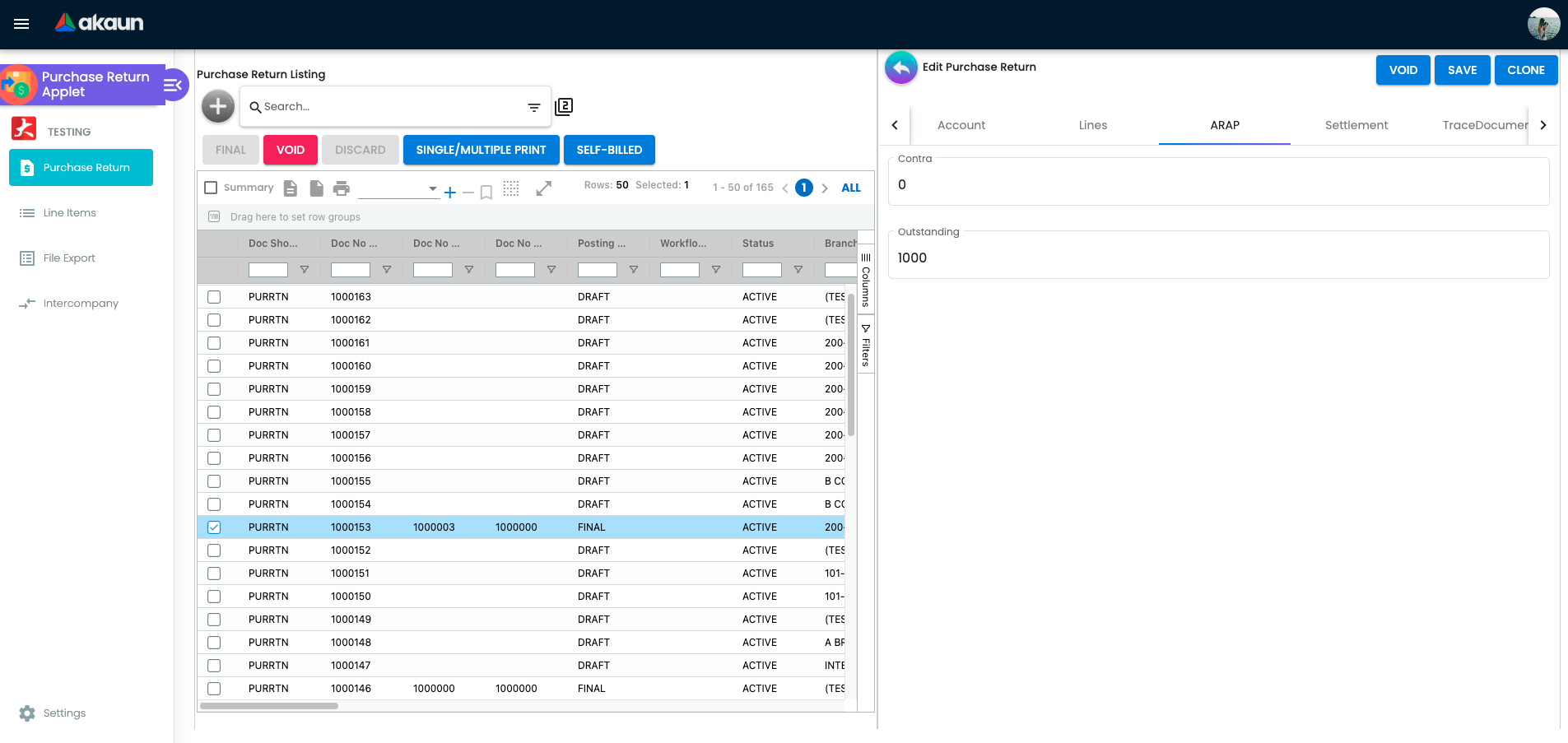Switch to the Settlement tab

1356,125
